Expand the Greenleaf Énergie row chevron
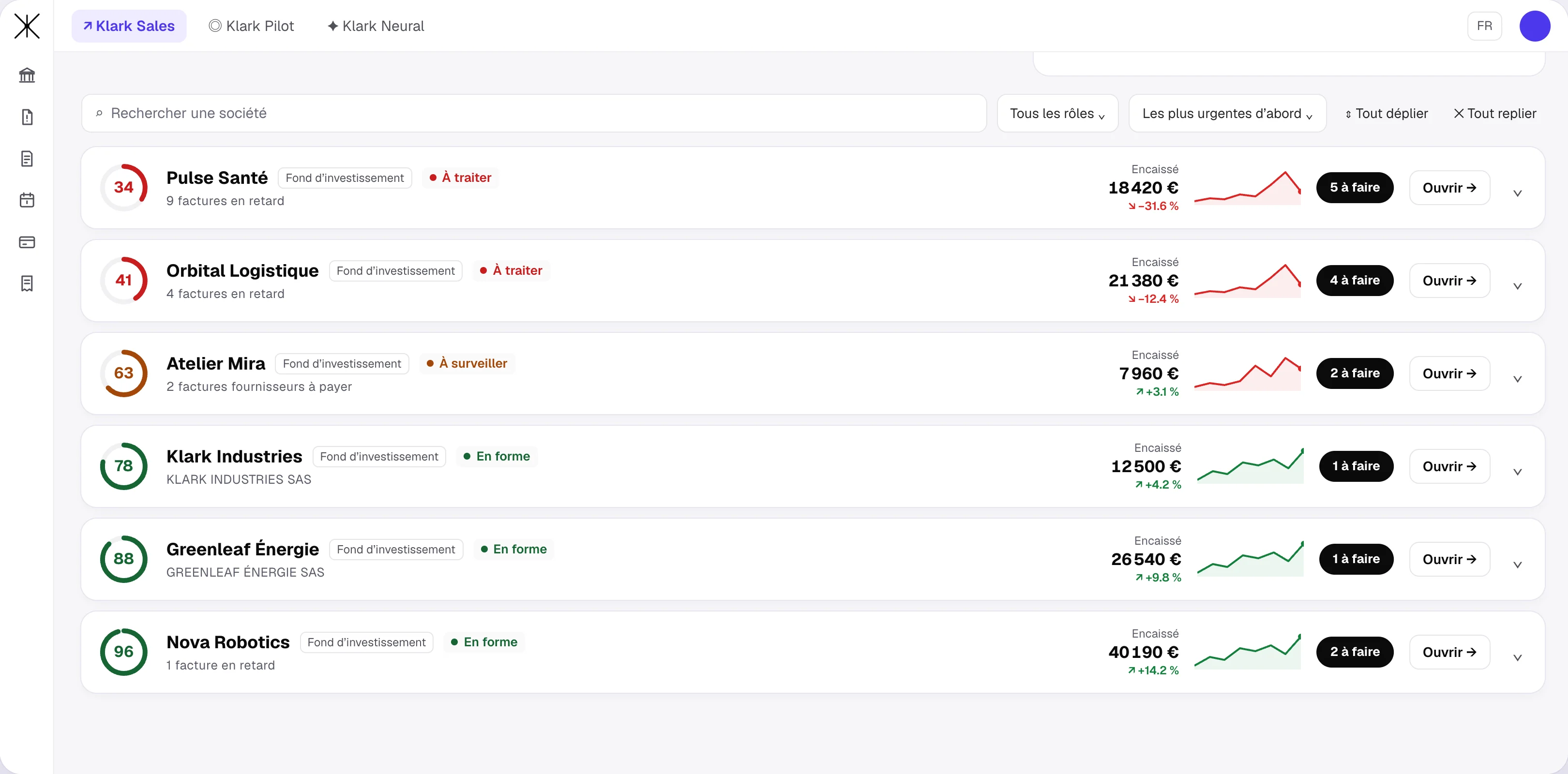1568x774 pixels. tap(1518, 565)
